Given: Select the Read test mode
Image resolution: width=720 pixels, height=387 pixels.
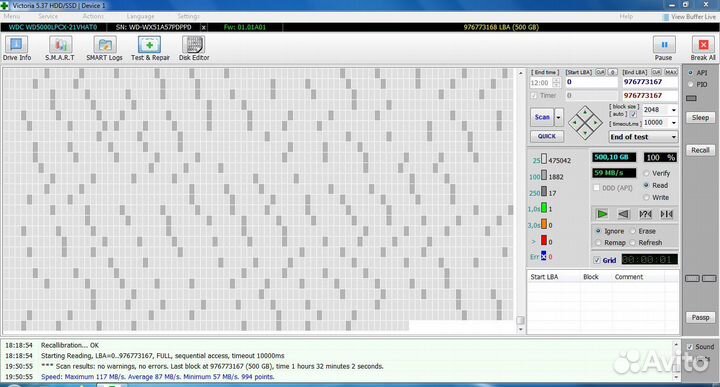Looking at the screenshot, I should pyautogui.click(x=646, y=185).
